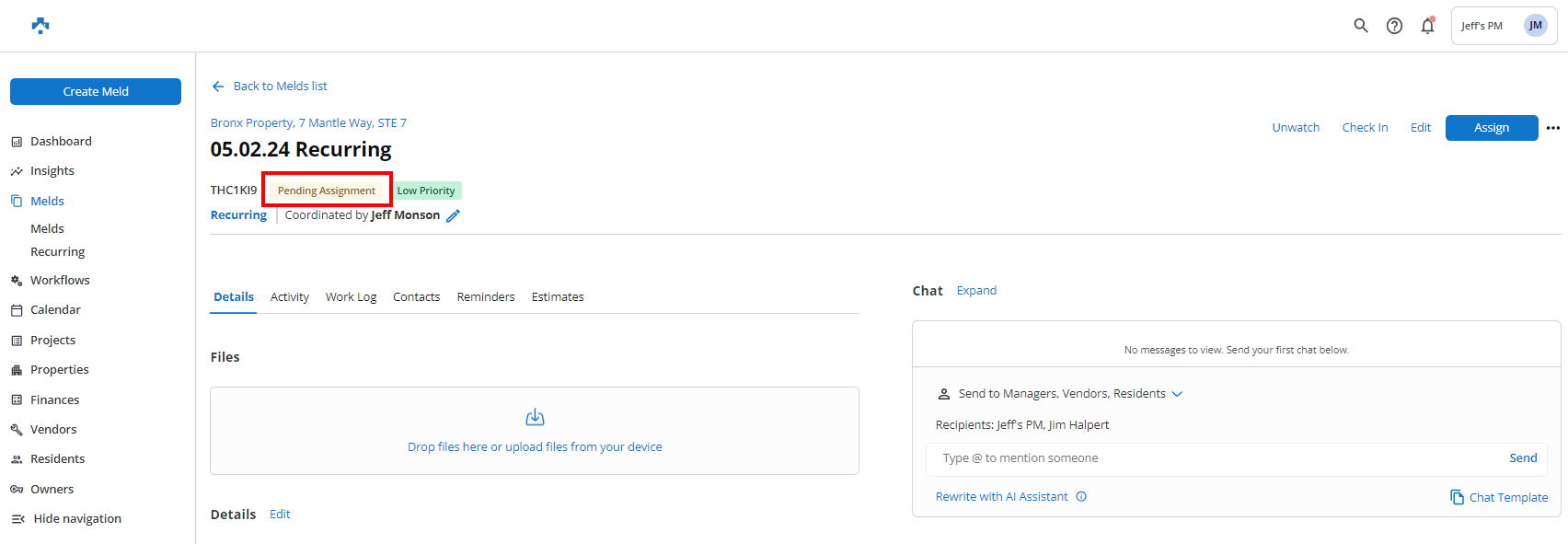The width and height of the screenshot is (1568, 544).
Task: Open Workflows in the sidebar
Action: point(60,280)
